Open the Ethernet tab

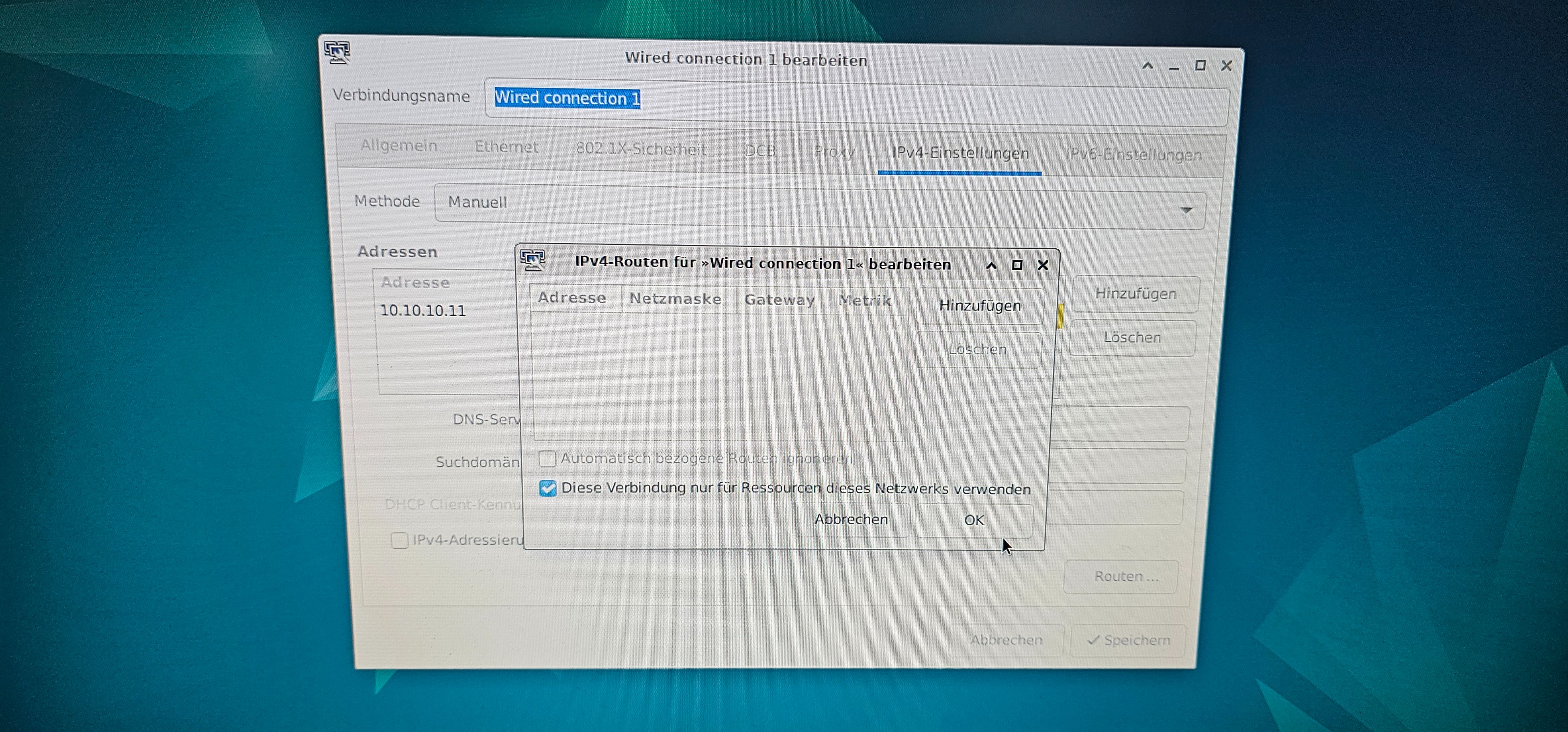point(506,147)
